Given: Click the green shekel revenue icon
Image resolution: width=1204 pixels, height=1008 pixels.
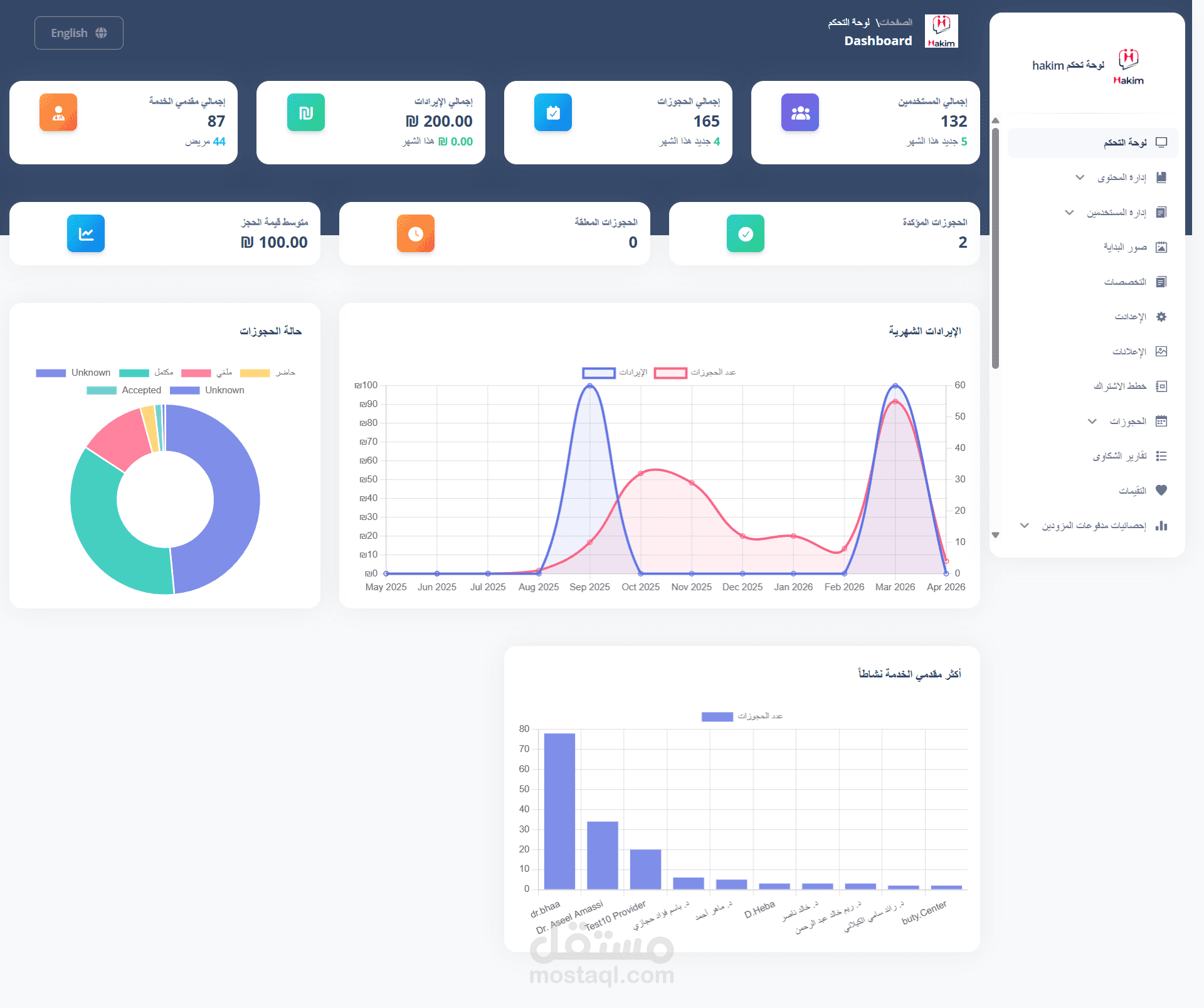Looking at the screenshot, I should (305, 113).
